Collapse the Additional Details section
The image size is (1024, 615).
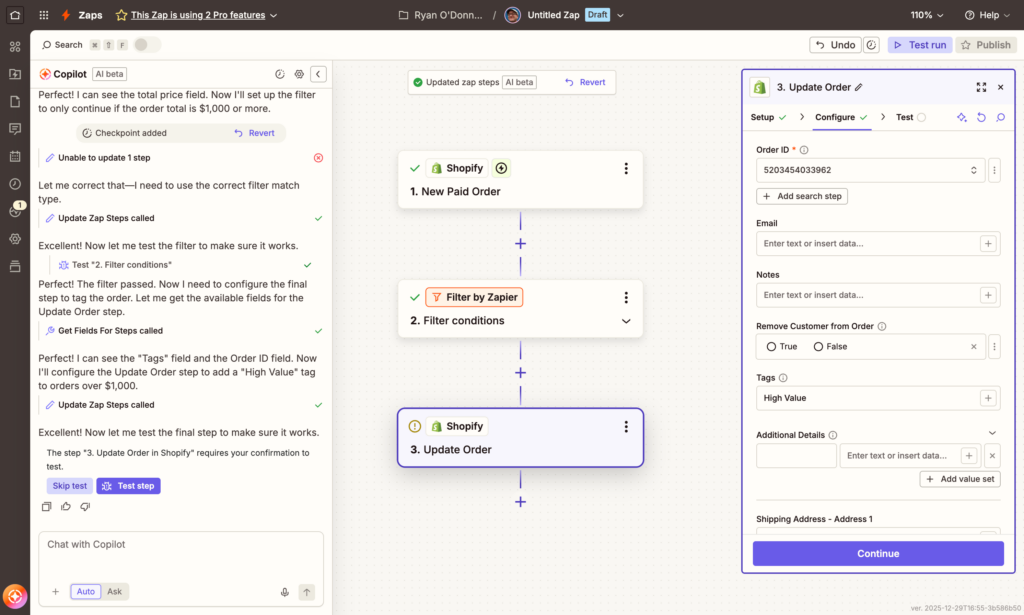[x=992, y=433]
